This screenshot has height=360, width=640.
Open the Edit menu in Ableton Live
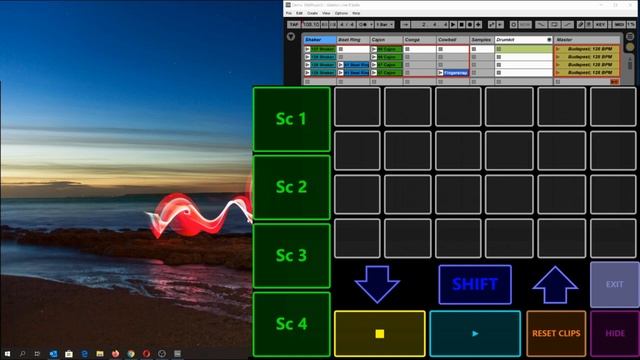pos(299,13)
